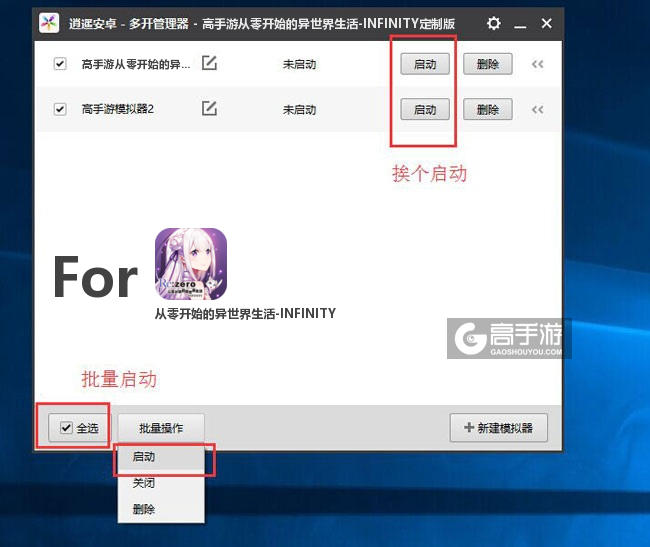Screen dimensions: 650x547
Task: Click the Re:zero game icon
Action: (x=191, y=264)
